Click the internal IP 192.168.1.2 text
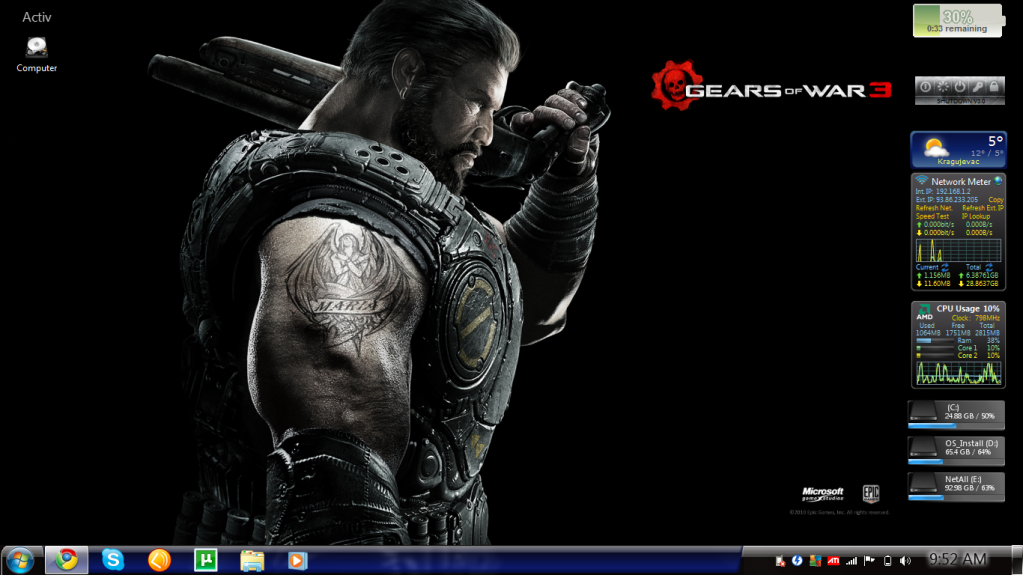 click(x=953, y=192)
